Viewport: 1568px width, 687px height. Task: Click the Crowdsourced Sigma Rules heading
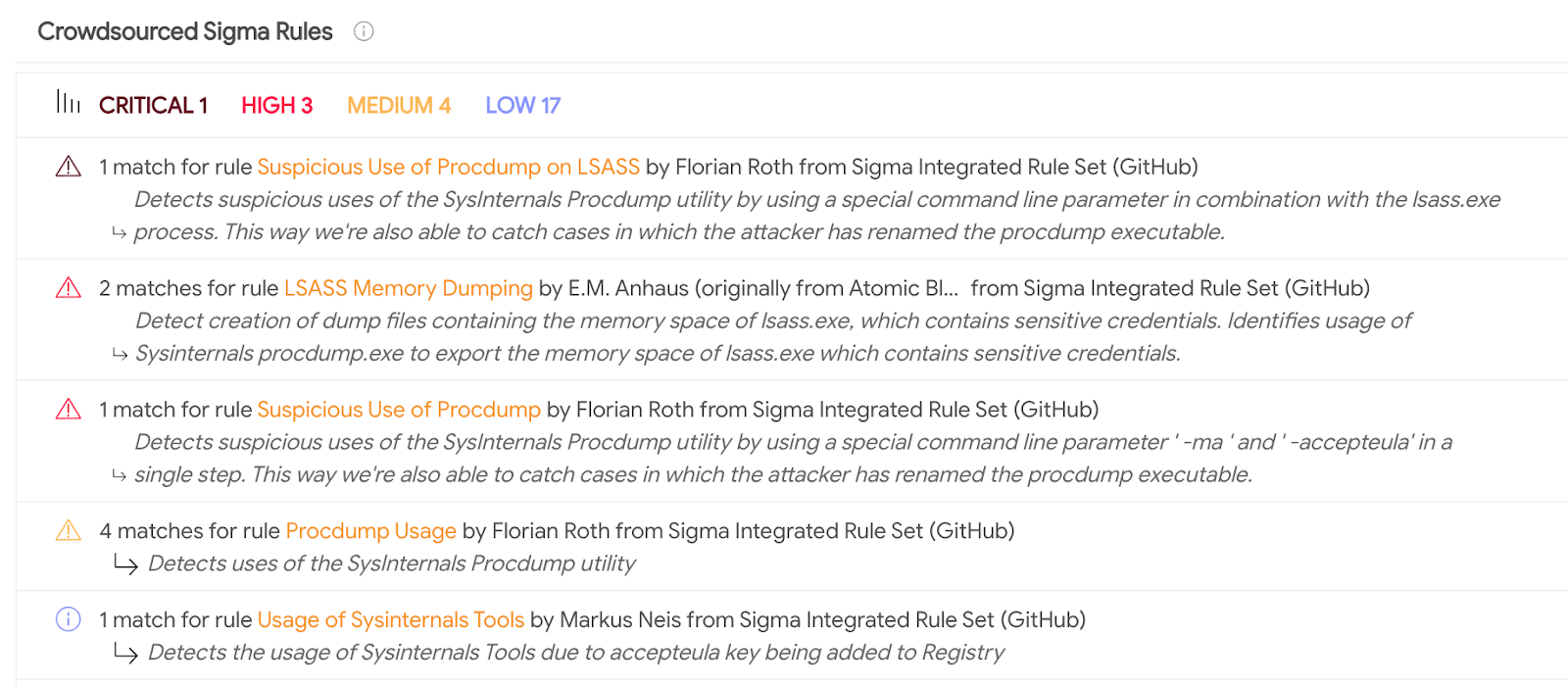(x=185, y=31)
